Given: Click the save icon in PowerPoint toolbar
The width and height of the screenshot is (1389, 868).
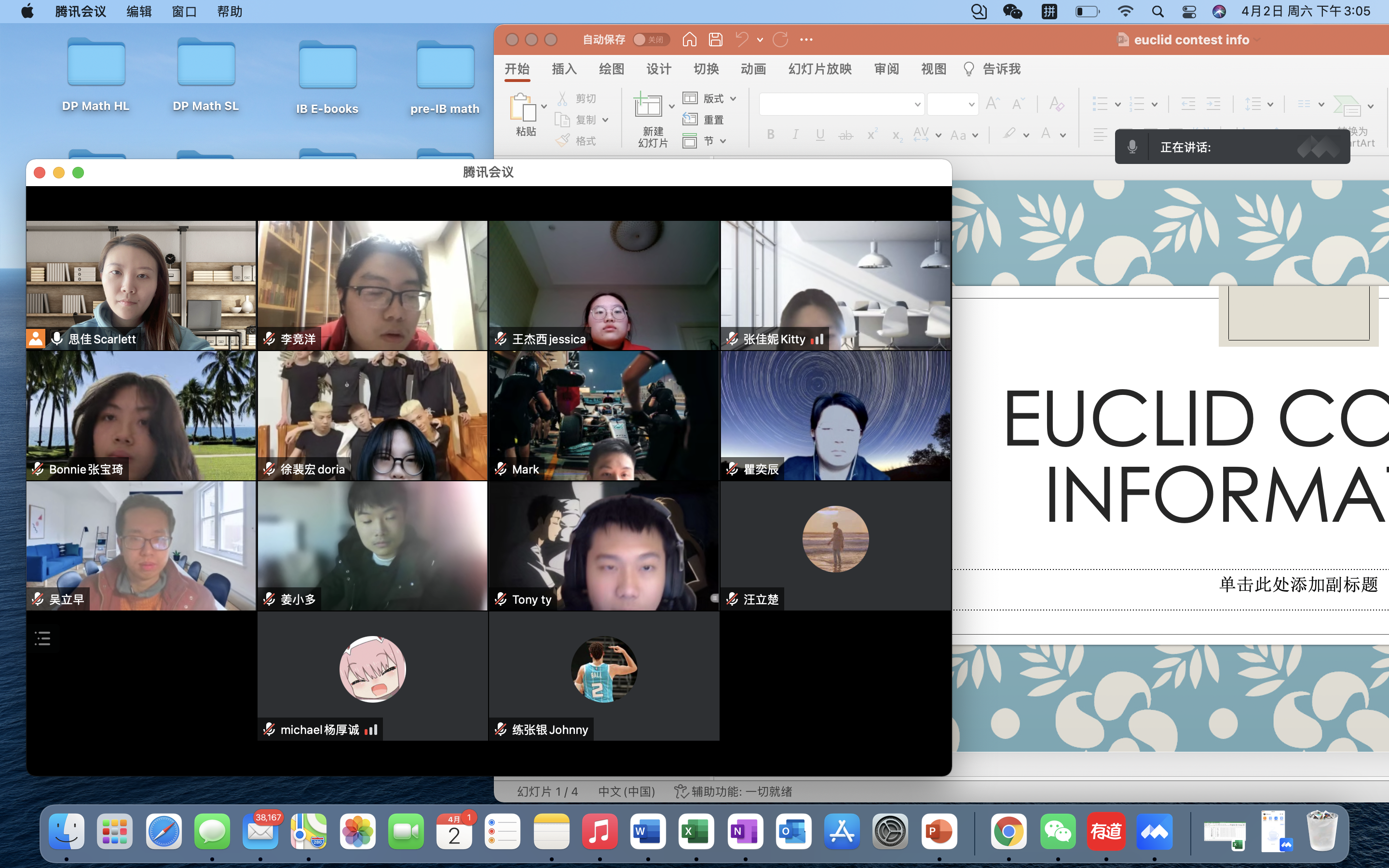Looking at the screenshot, I should pos(715,40).
